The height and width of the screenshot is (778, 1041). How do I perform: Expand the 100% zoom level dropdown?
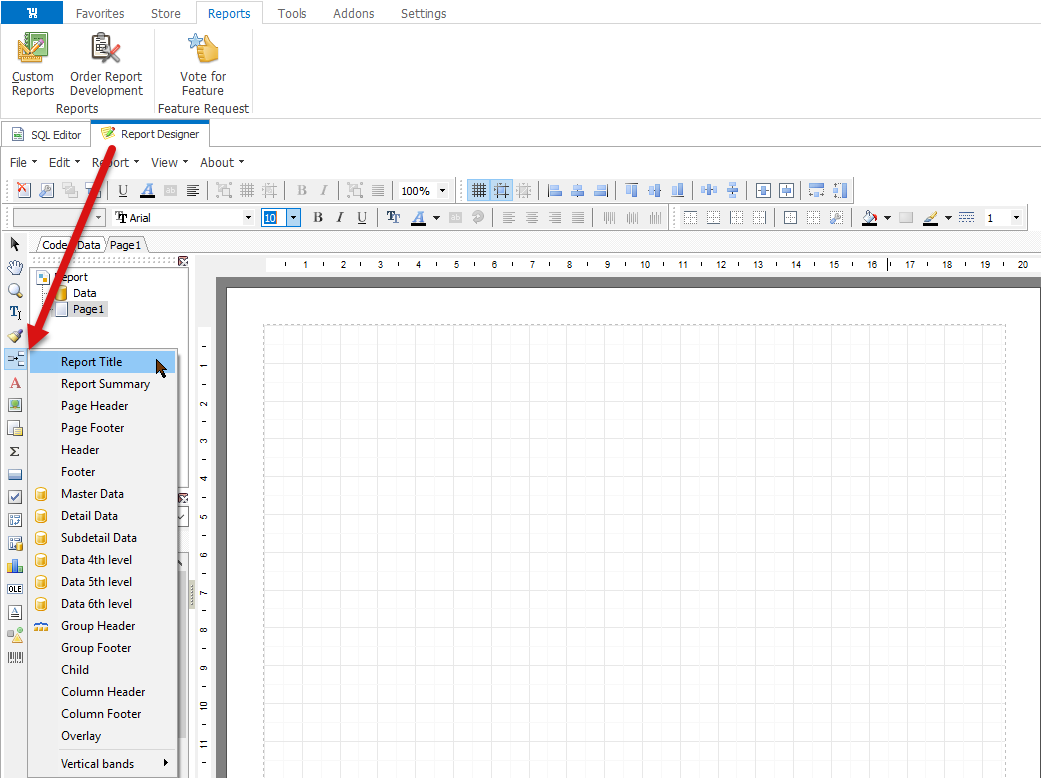442,190
